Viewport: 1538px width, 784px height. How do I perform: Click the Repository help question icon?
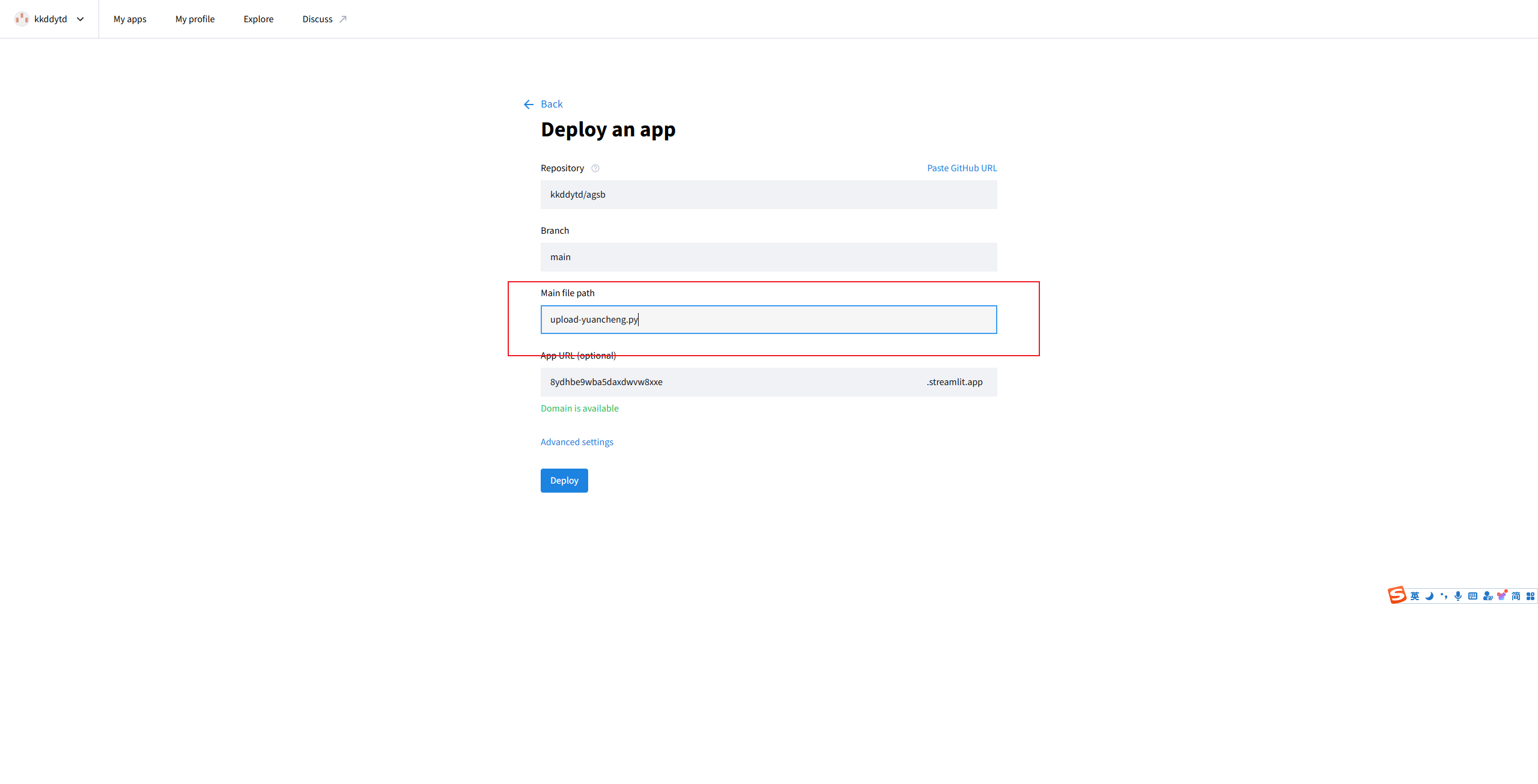tap(595, 168)
